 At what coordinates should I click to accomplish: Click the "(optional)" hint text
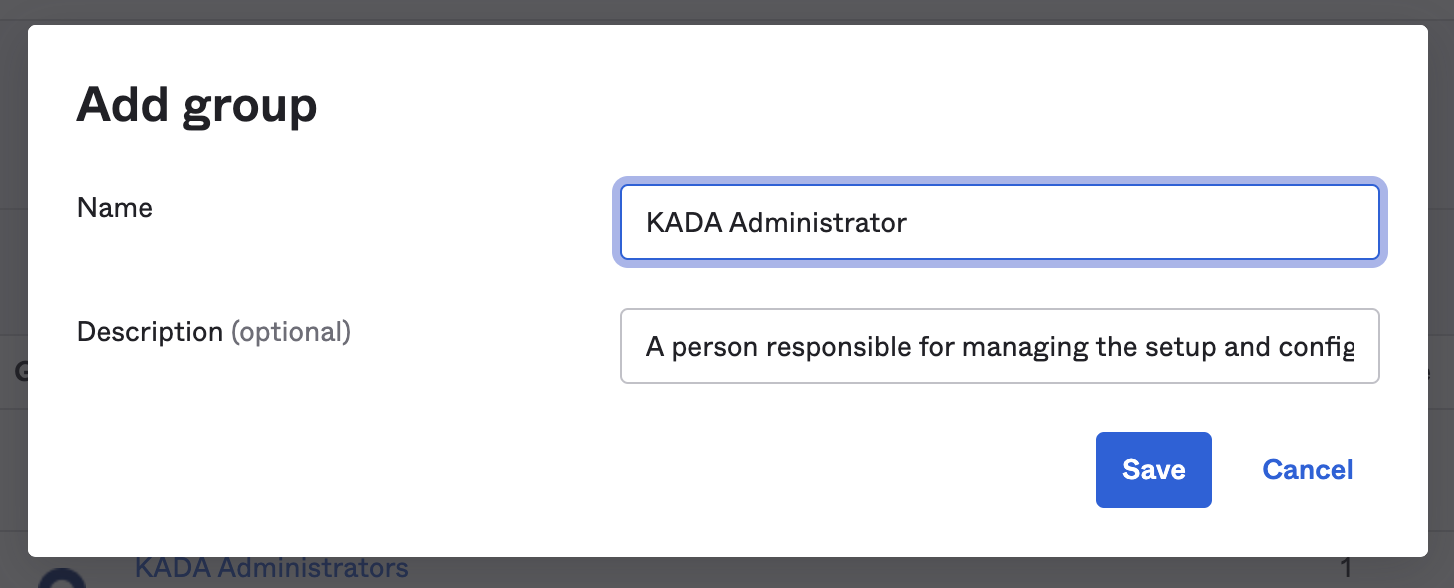(291, 332)
